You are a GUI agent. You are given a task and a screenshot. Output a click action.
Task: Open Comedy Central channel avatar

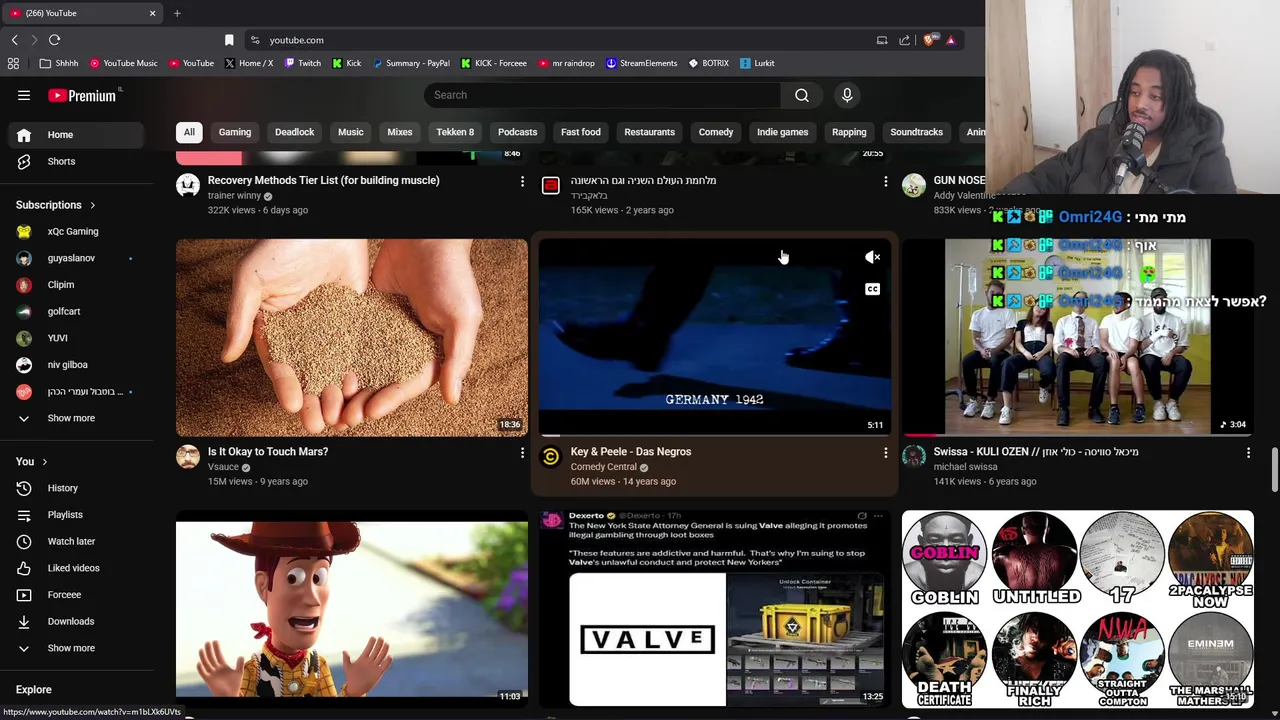551,457
